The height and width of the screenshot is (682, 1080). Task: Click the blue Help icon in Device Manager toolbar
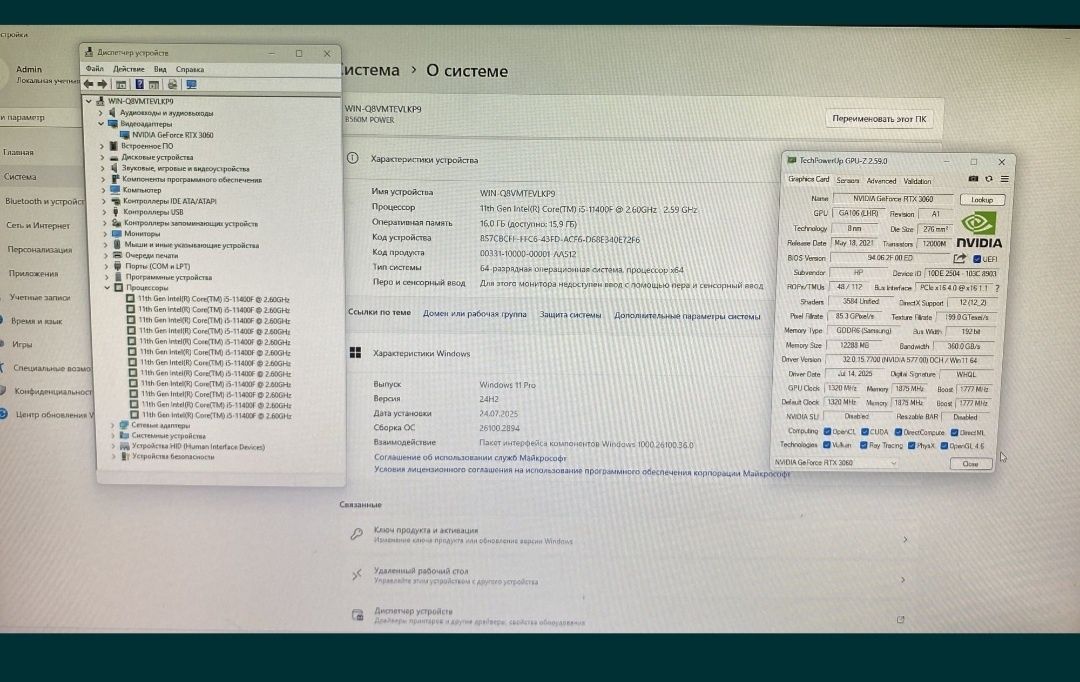click(x=139, y=84)
